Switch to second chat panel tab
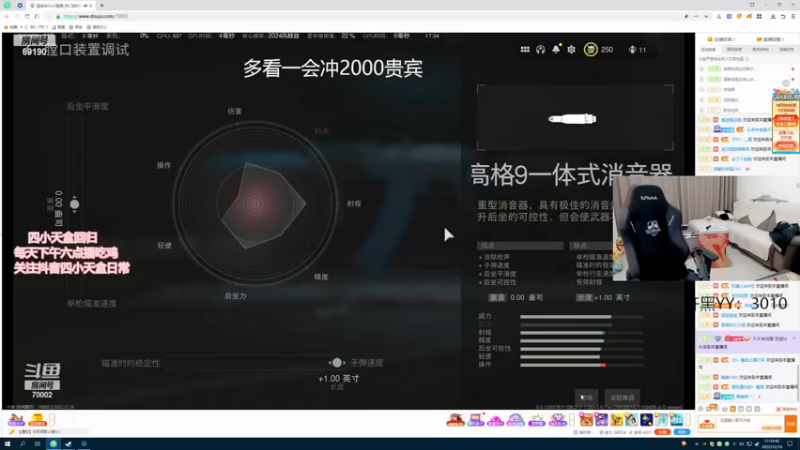The width and height of the screenshot is (800, 450). click(x=734, y=49)
